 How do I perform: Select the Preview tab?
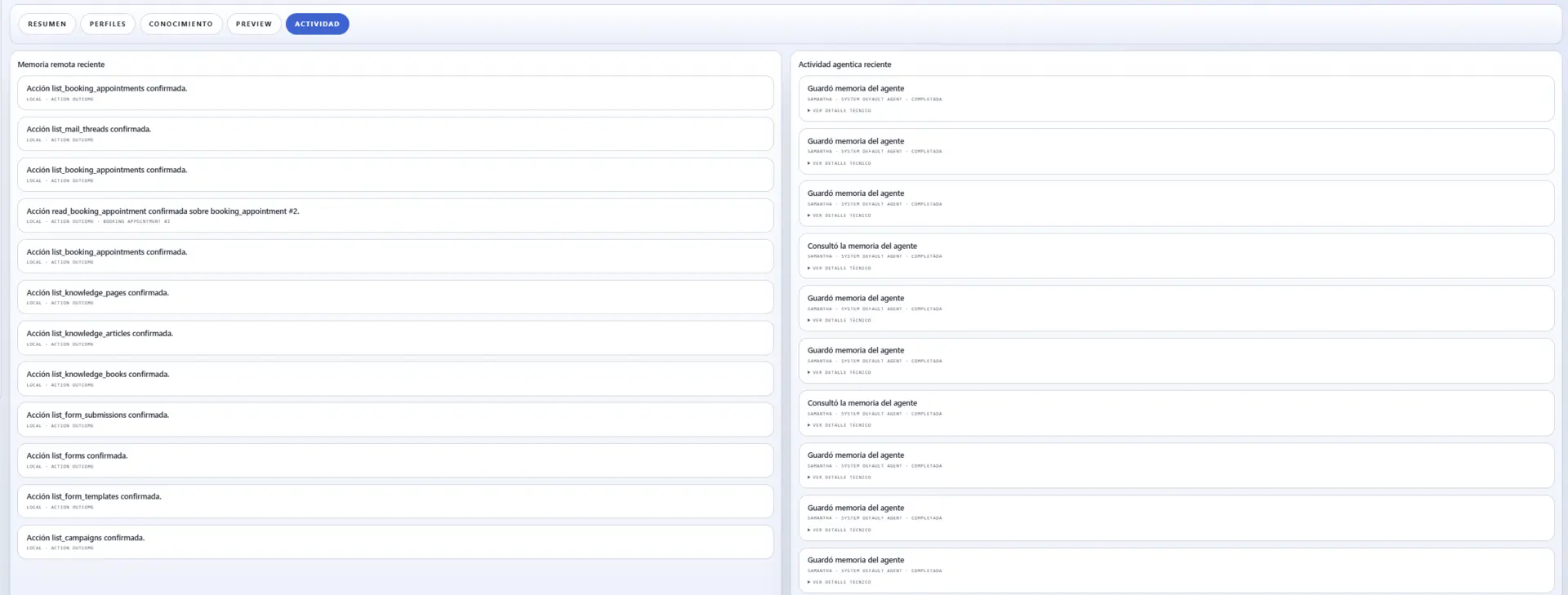point(254,24)
